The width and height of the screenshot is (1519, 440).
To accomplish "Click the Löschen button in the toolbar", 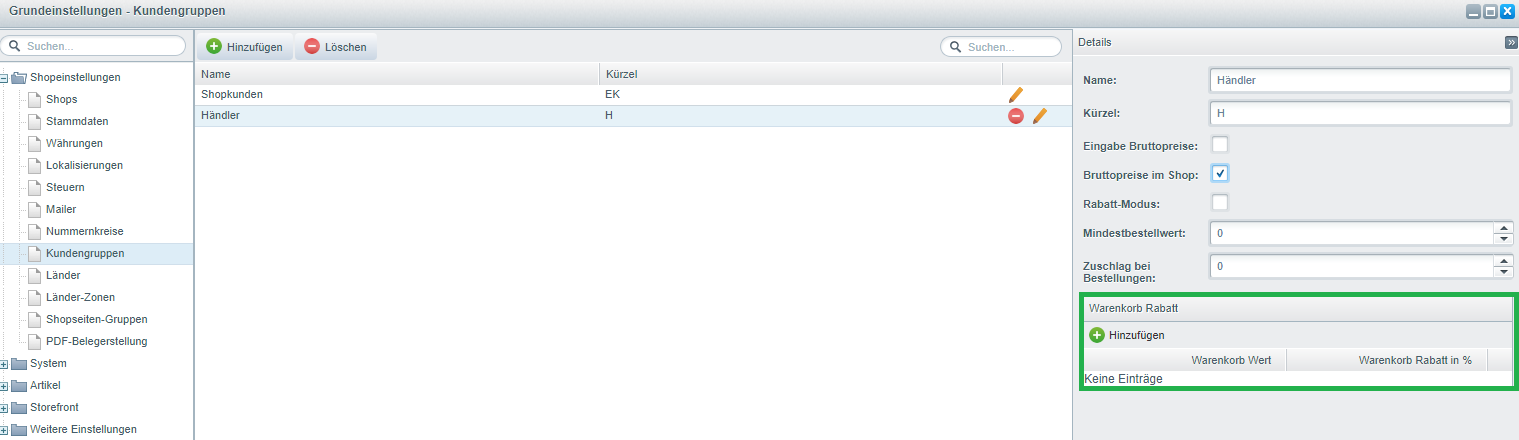I will (335, 47).
